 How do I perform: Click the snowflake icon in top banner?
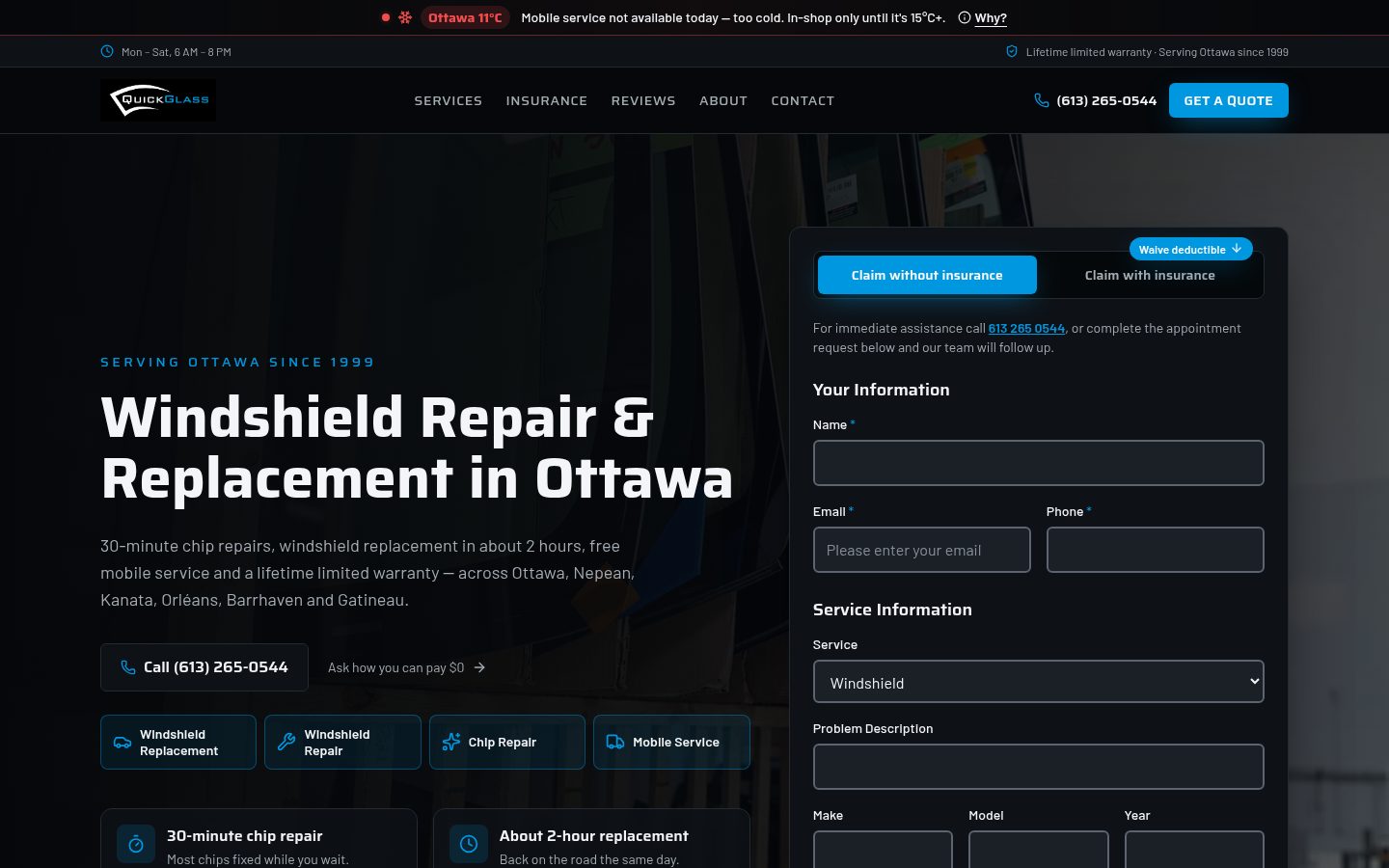pos(405,17)
